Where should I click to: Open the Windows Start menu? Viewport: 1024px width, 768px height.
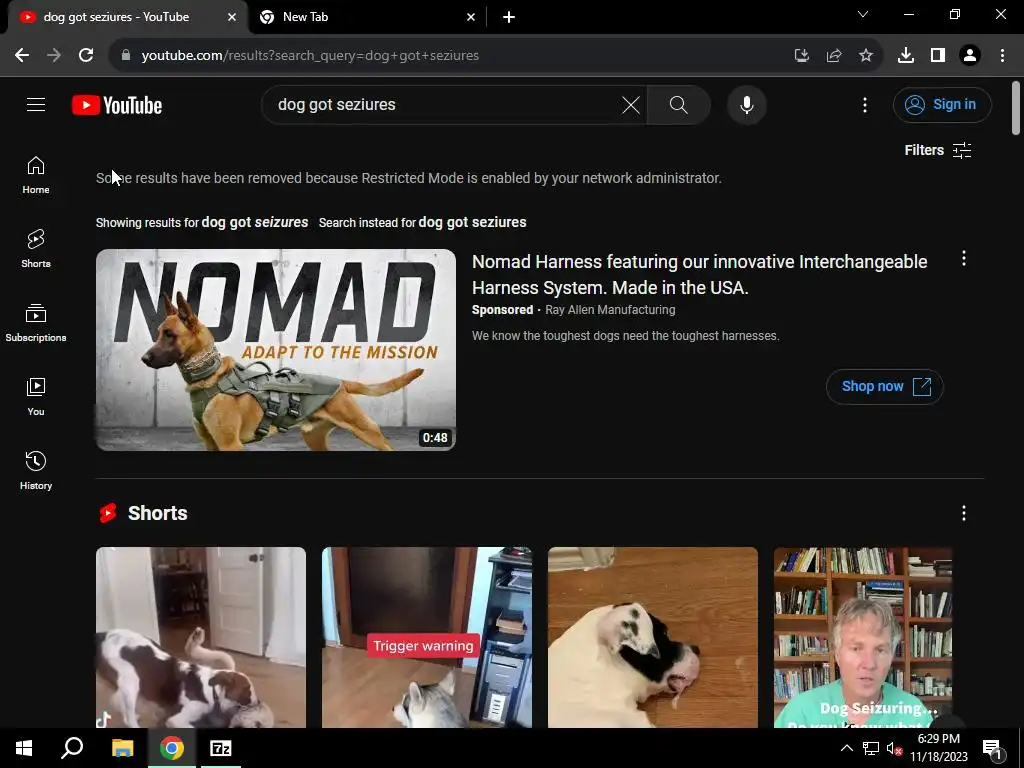(x=24, y=748)
